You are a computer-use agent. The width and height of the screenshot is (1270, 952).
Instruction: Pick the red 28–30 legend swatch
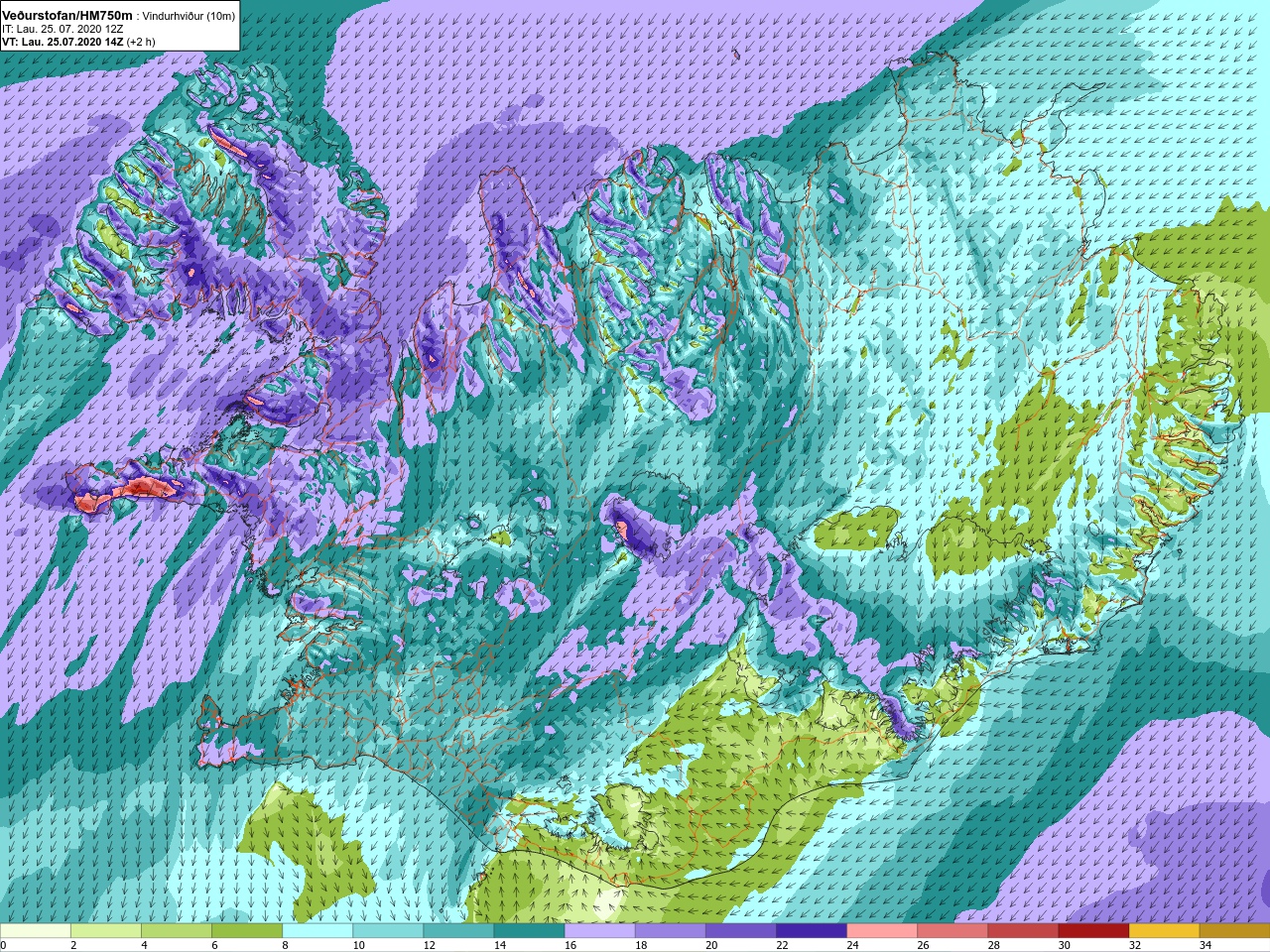click(1022, 931)
